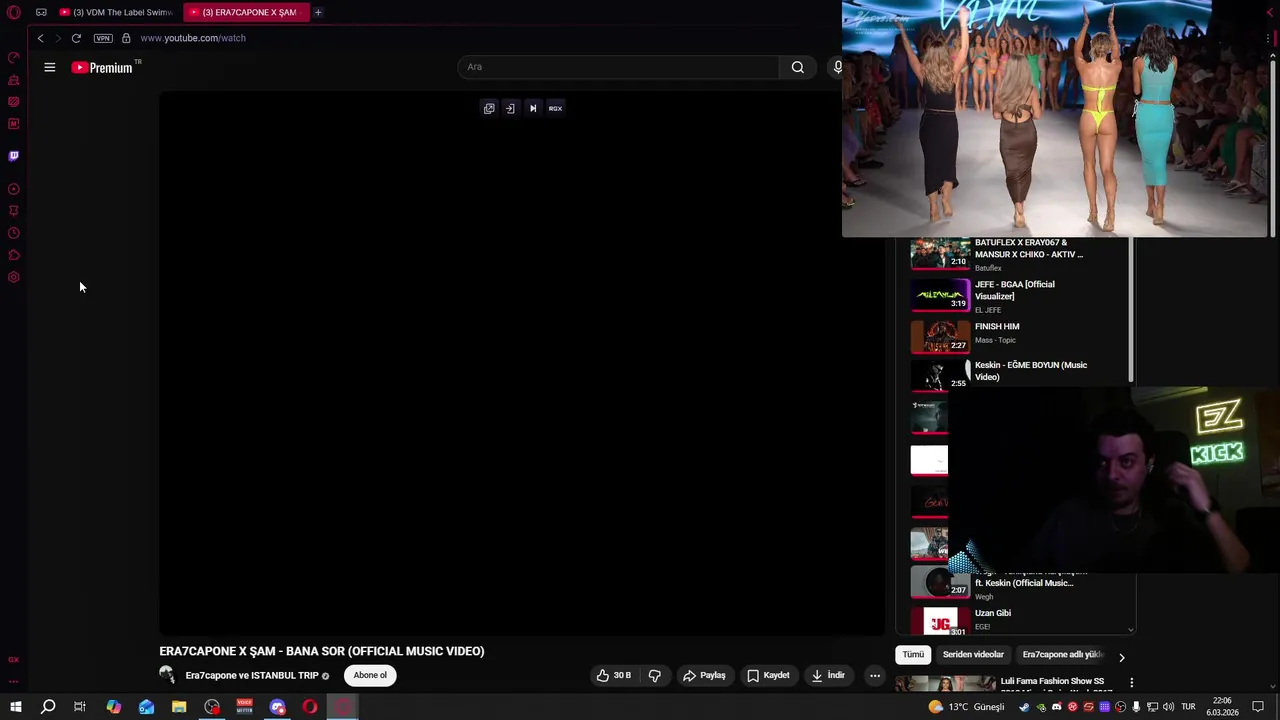Image resolution: width=1280 pixels, height=720 pixels.
Task: Open the Windows notification center
Action: point(1258,707)
